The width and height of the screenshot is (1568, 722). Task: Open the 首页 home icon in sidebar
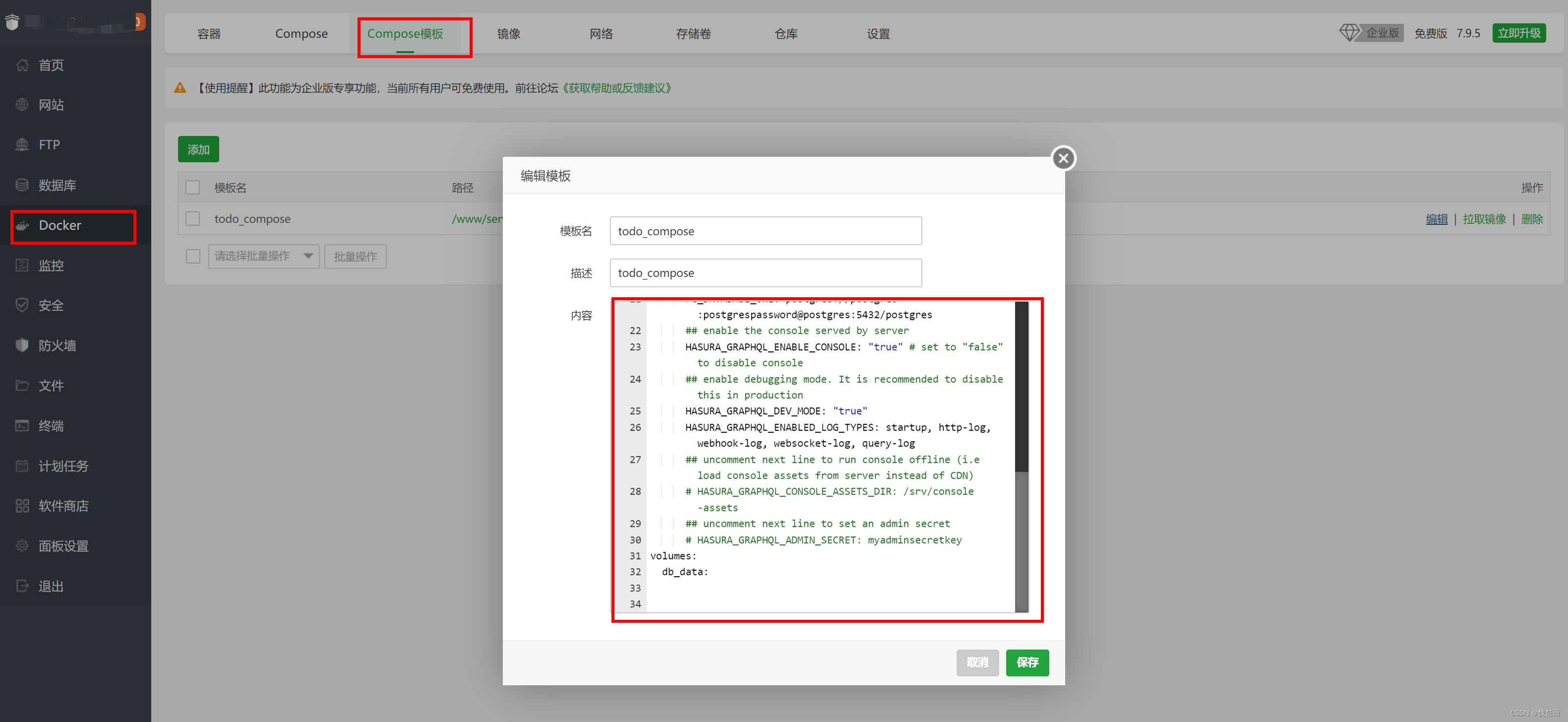[22, 65]
